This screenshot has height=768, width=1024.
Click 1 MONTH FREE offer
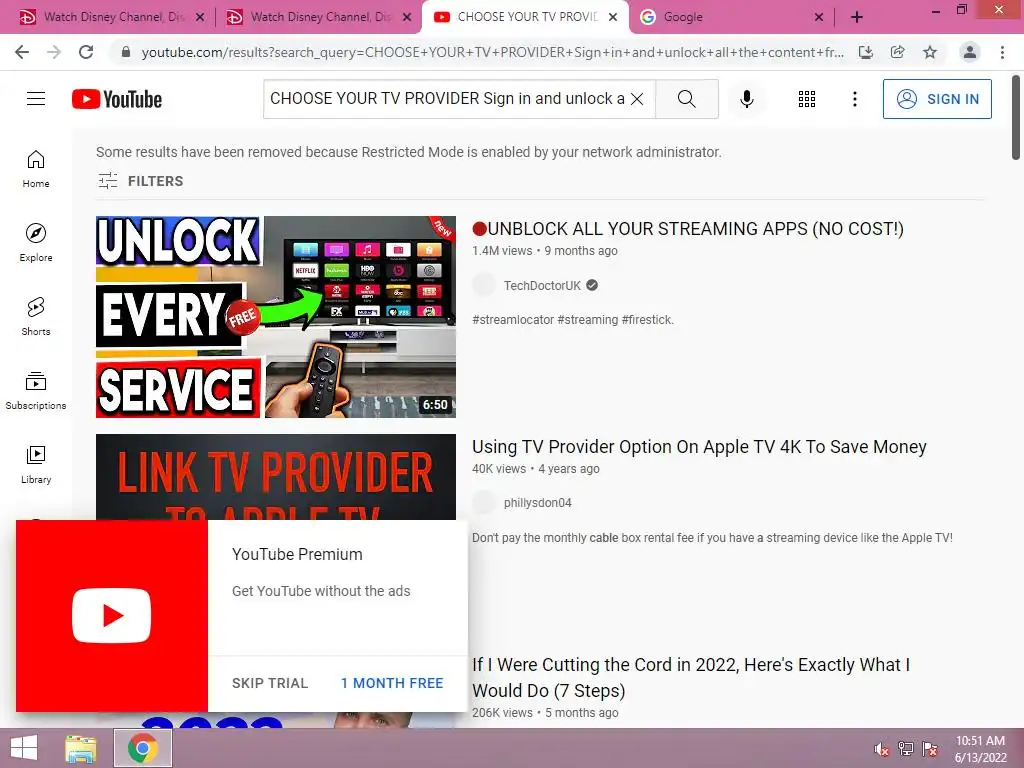click(x=392, y=683)
